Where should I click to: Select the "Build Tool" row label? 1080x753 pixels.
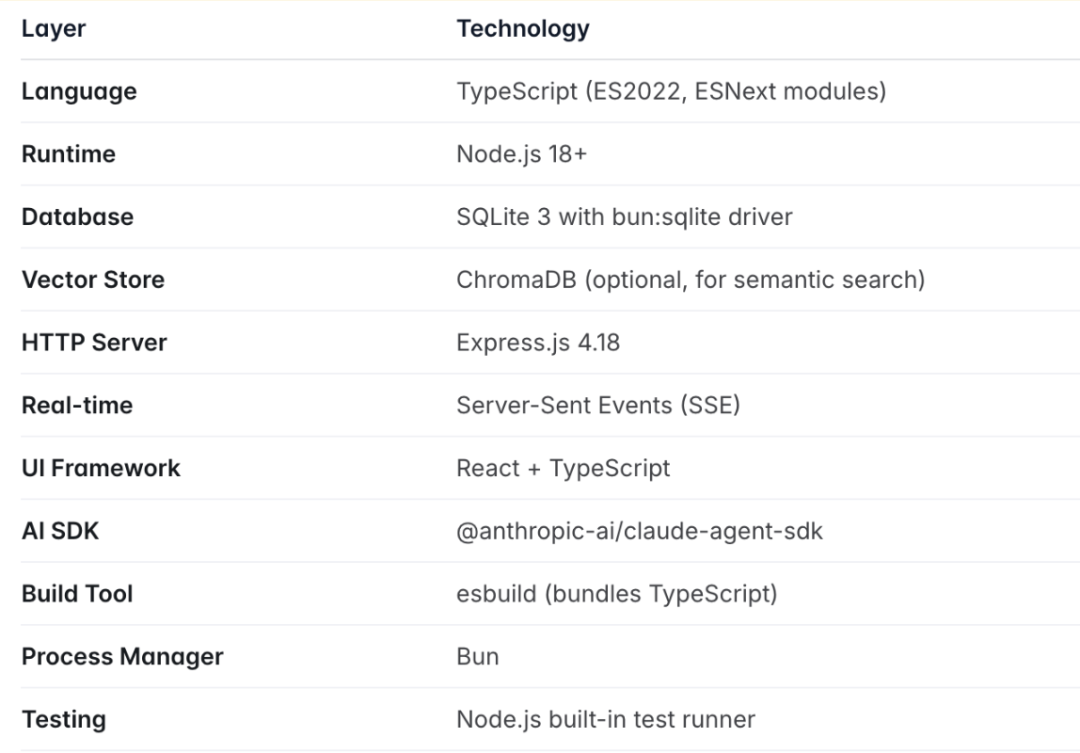click(x=77, y=594)
